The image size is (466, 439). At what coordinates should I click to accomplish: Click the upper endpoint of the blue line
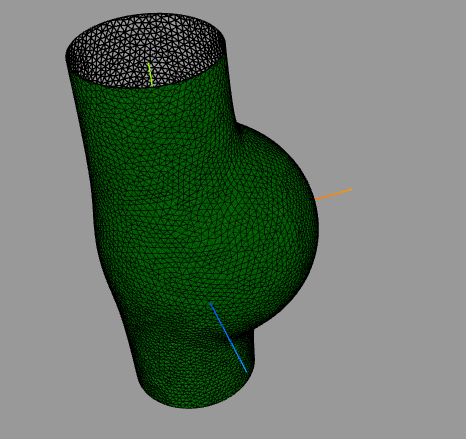[x=210, y=303]
